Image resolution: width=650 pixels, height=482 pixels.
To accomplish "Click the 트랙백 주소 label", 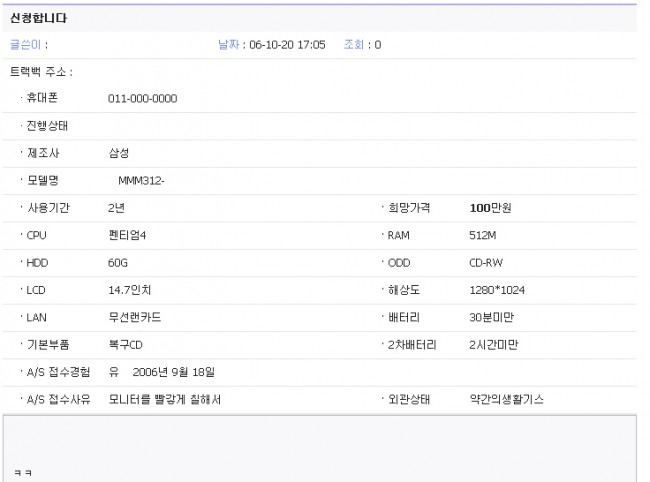I will pyautogui.click(x=41, y=72).
